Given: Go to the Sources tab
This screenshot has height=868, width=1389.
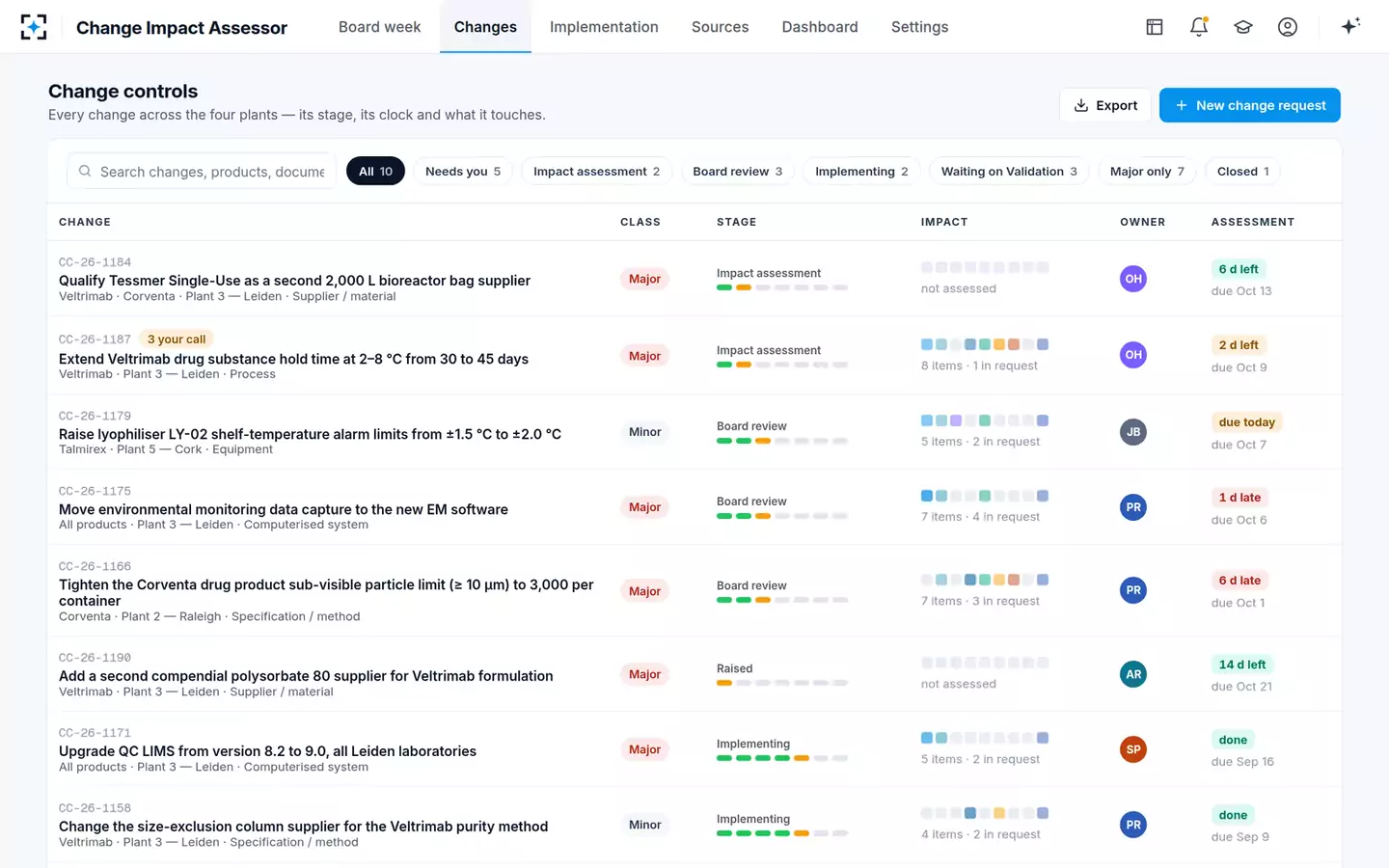Looking at the screenshot, I should [720, 27].
